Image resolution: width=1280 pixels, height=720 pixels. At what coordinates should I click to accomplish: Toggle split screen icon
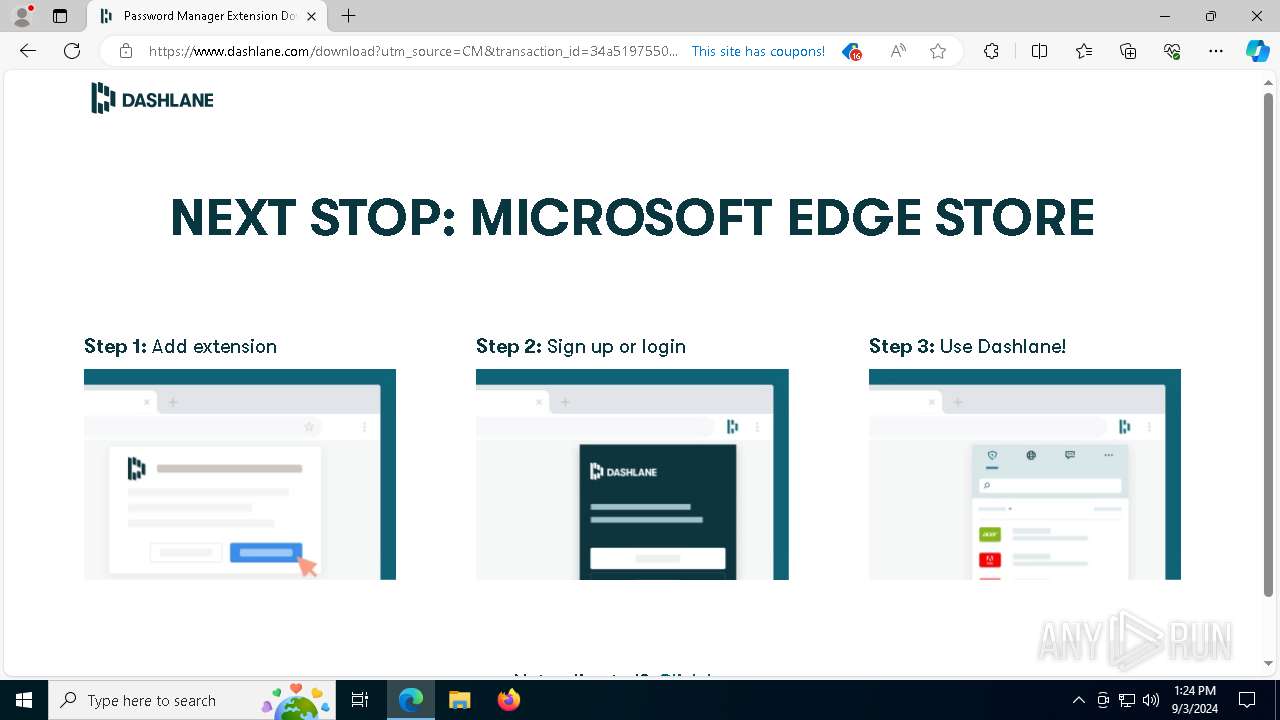pyautogui.click(x=1039, y=51)
